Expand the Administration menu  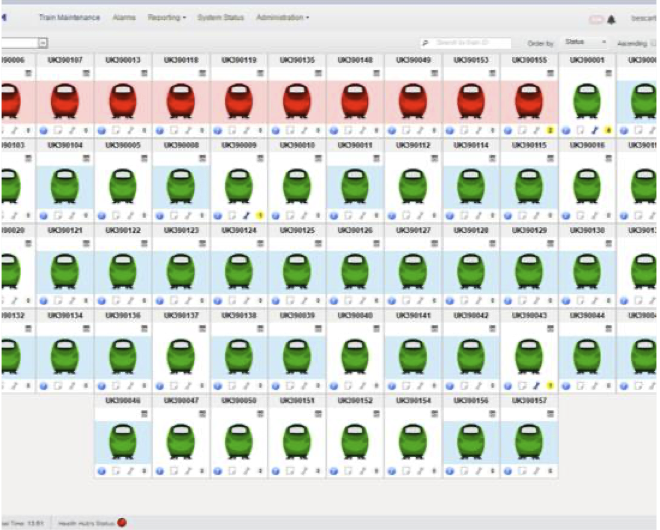(282, 18)
